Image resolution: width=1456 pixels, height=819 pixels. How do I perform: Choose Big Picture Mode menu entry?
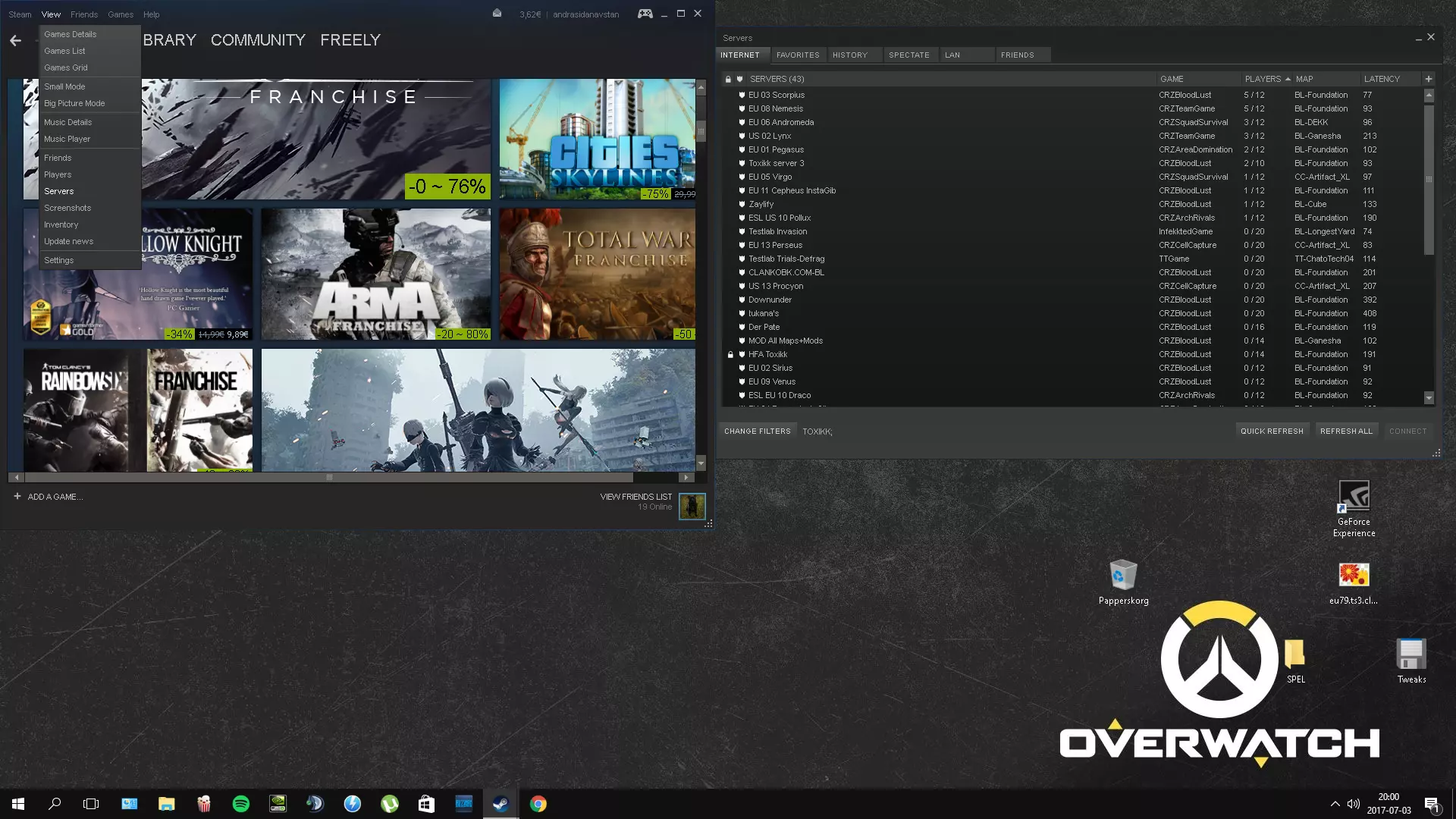pos(74,103)
